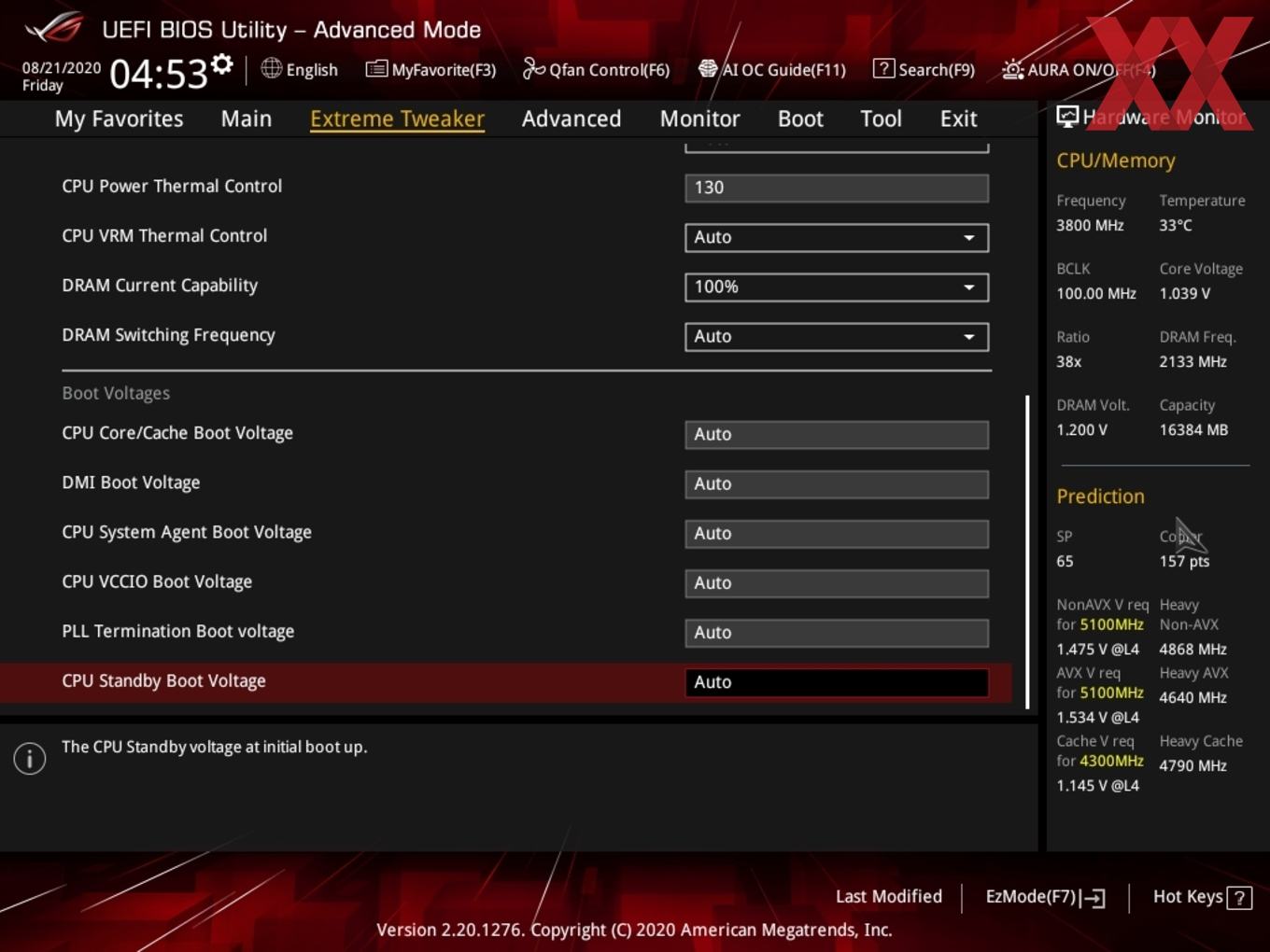Open the Tool tab

pyautogui.click(x=881, y=119)
